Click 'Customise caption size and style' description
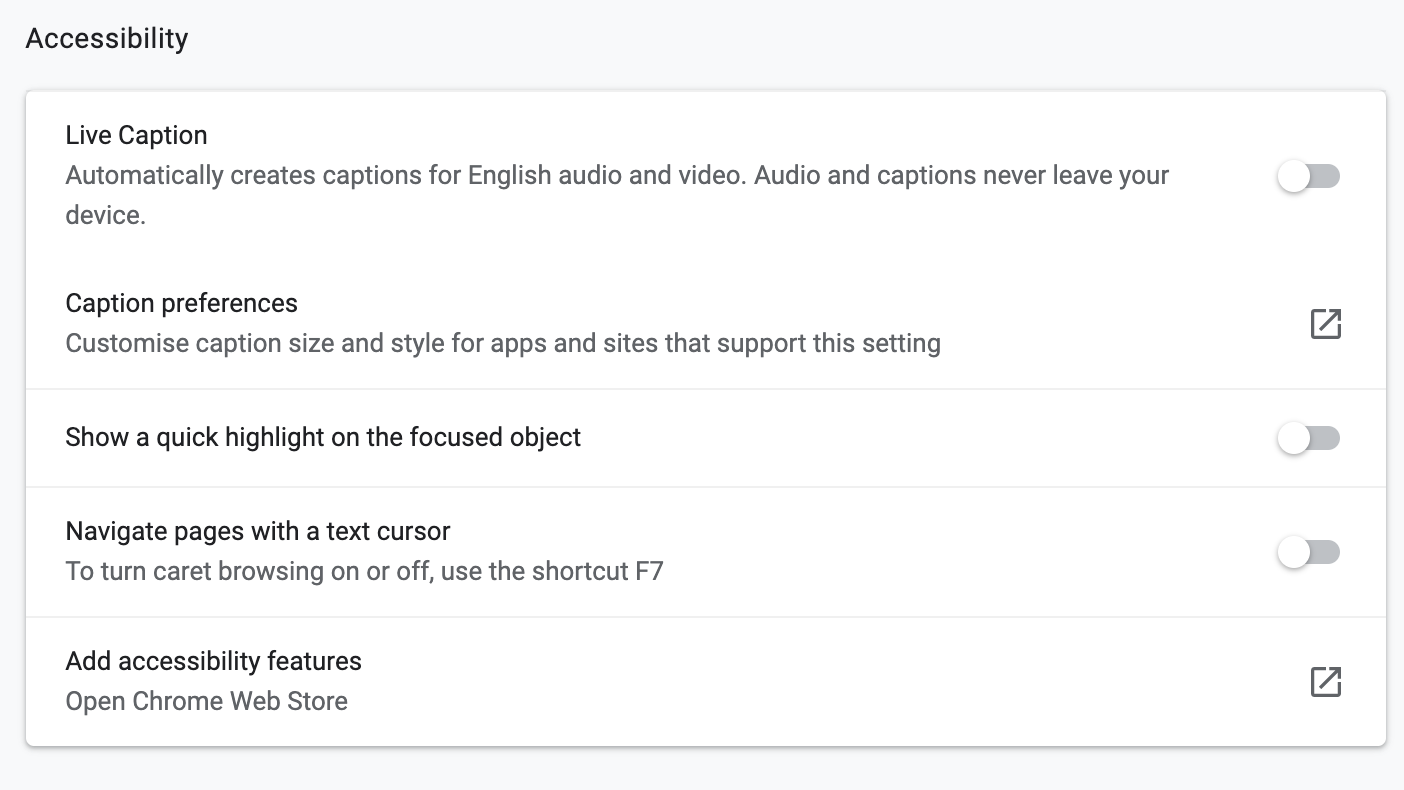Screen dimensions: 1404x790 click(x=502, y=344)
